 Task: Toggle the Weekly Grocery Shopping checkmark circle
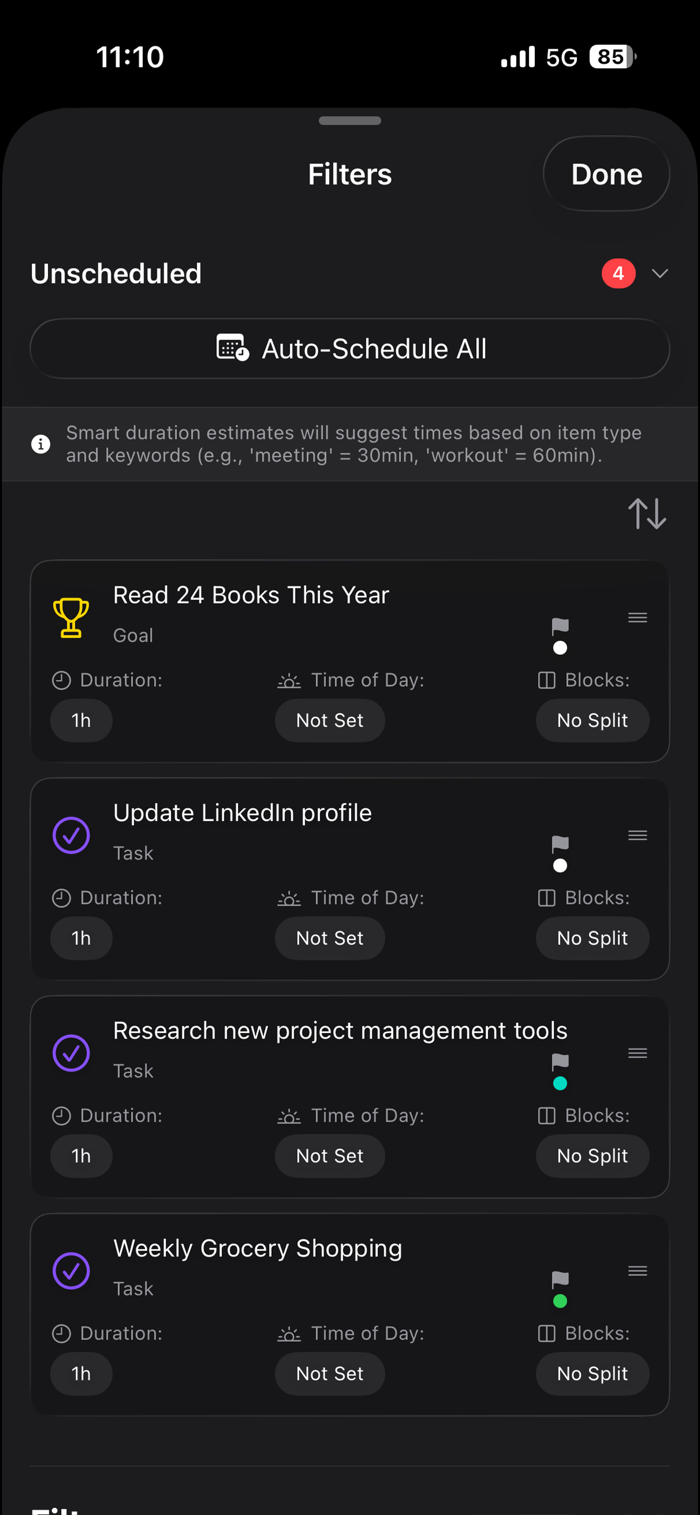71,1271
